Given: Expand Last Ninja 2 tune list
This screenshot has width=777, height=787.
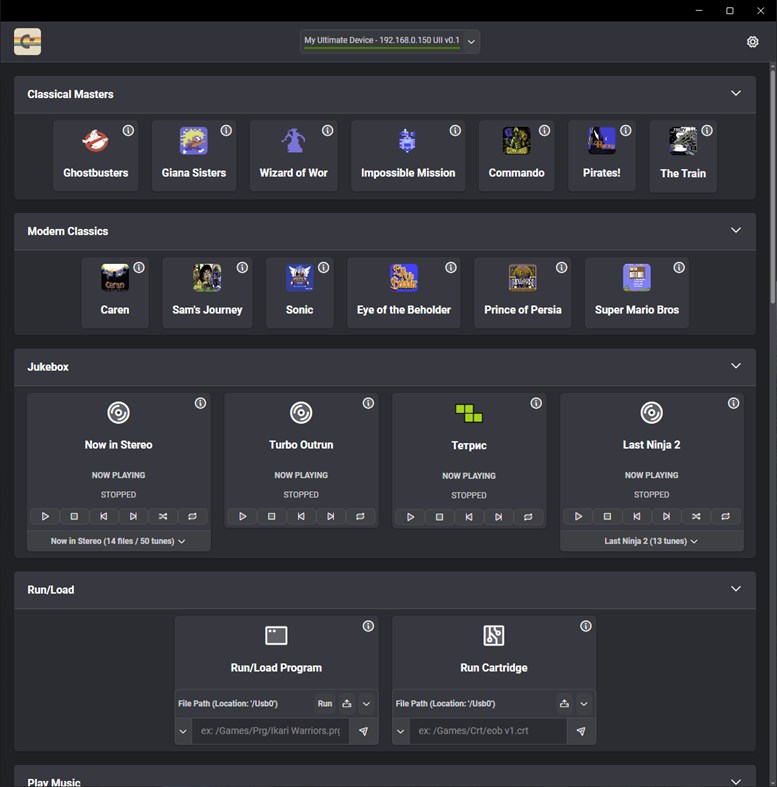Looking at the screenshot, I should coord(652,541).
